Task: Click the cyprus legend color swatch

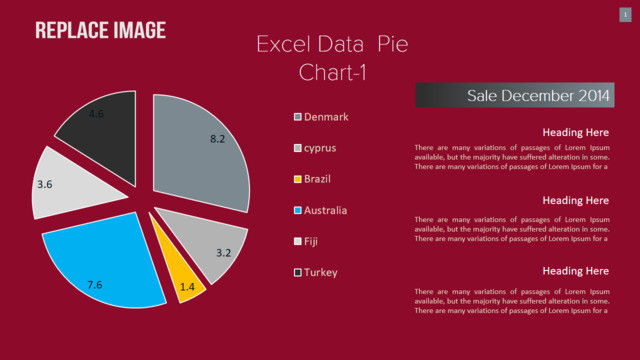Action: click(x=298, y=148)
